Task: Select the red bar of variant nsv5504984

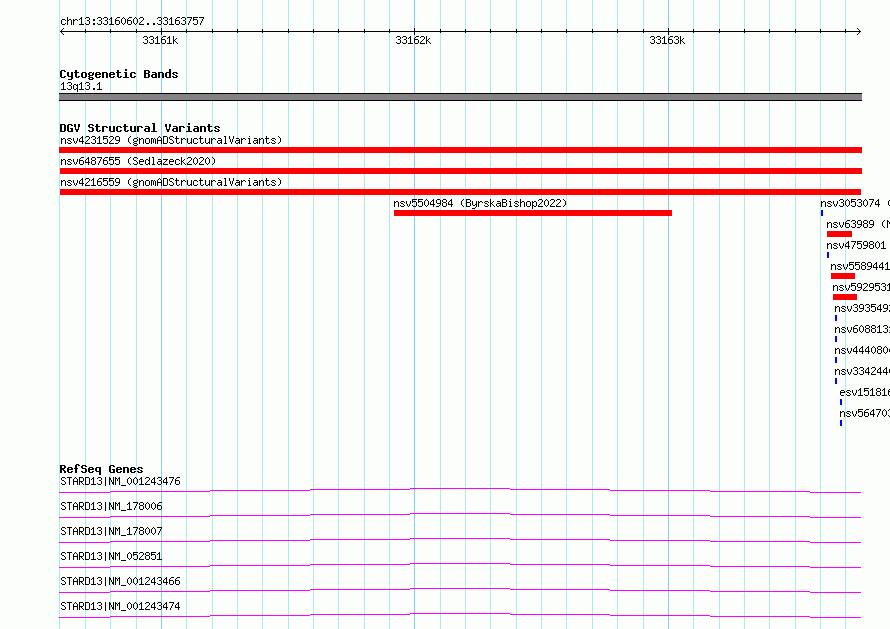Action: pos(533,213)
